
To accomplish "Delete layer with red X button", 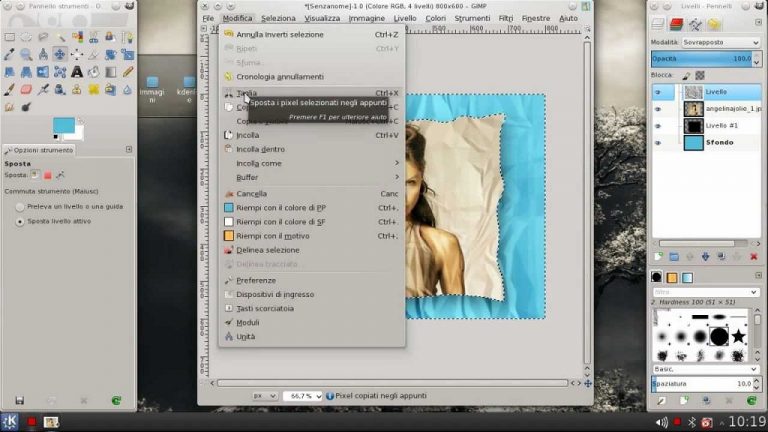I will coord(753,257).
